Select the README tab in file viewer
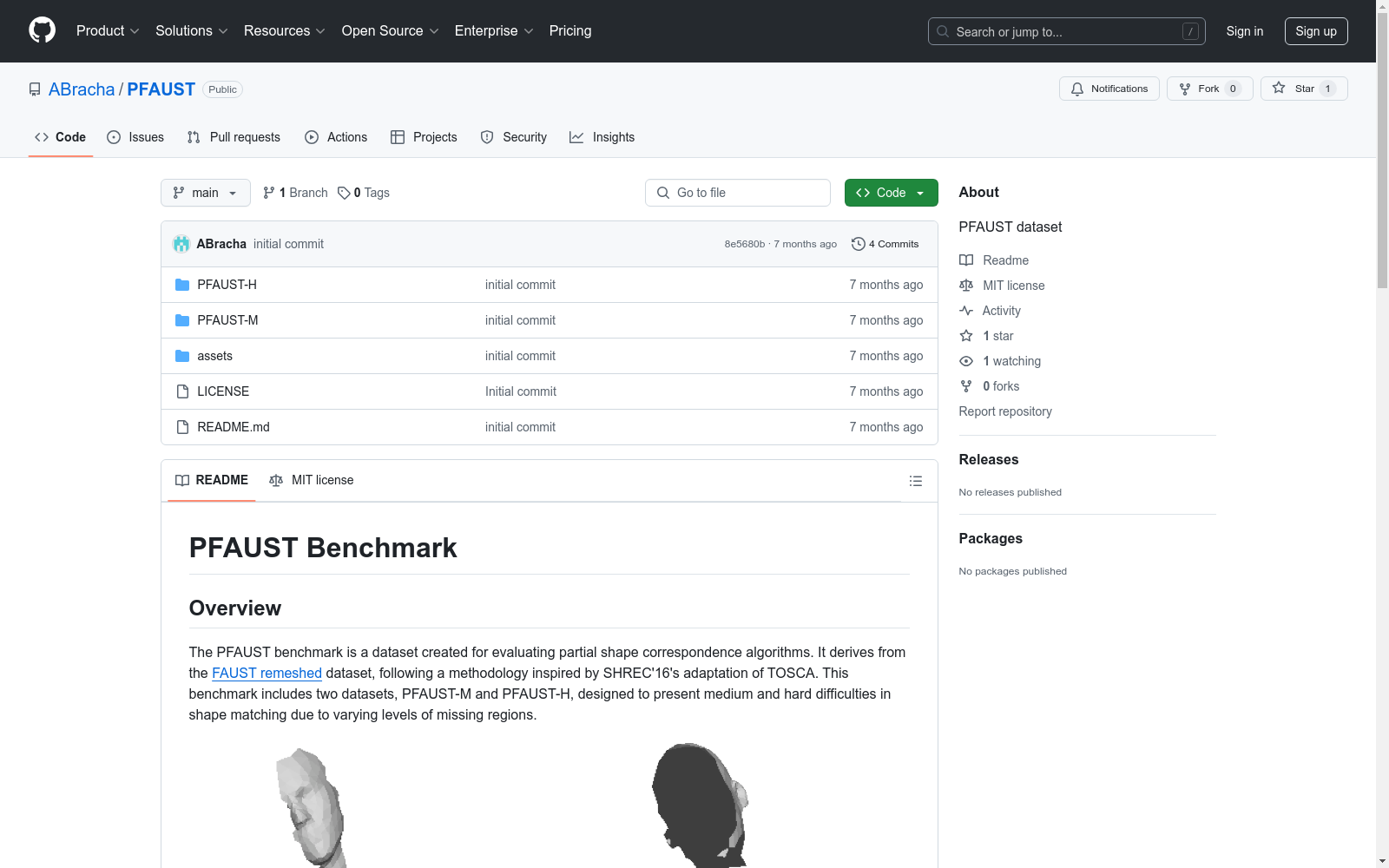The height and width of the screenshot is (868, 1389). [x=212, y=480]
